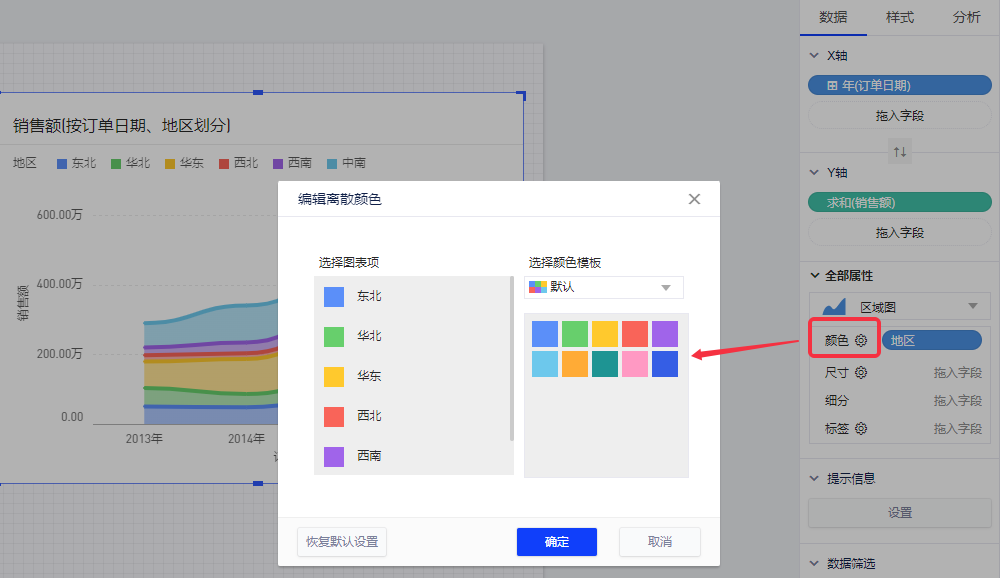Click the swap X/Y axis arrows icon
Viewport: 1000px width, 578px height.
pos(900,152)
